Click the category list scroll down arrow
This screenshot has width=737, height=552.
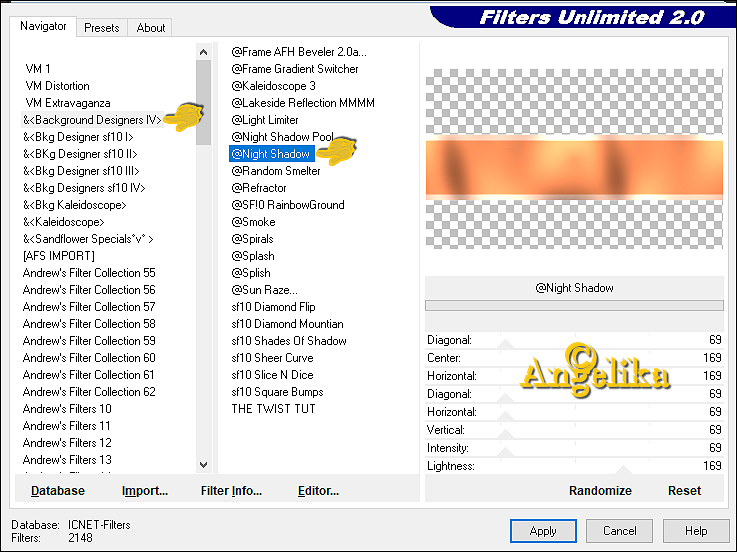(204, 465)
